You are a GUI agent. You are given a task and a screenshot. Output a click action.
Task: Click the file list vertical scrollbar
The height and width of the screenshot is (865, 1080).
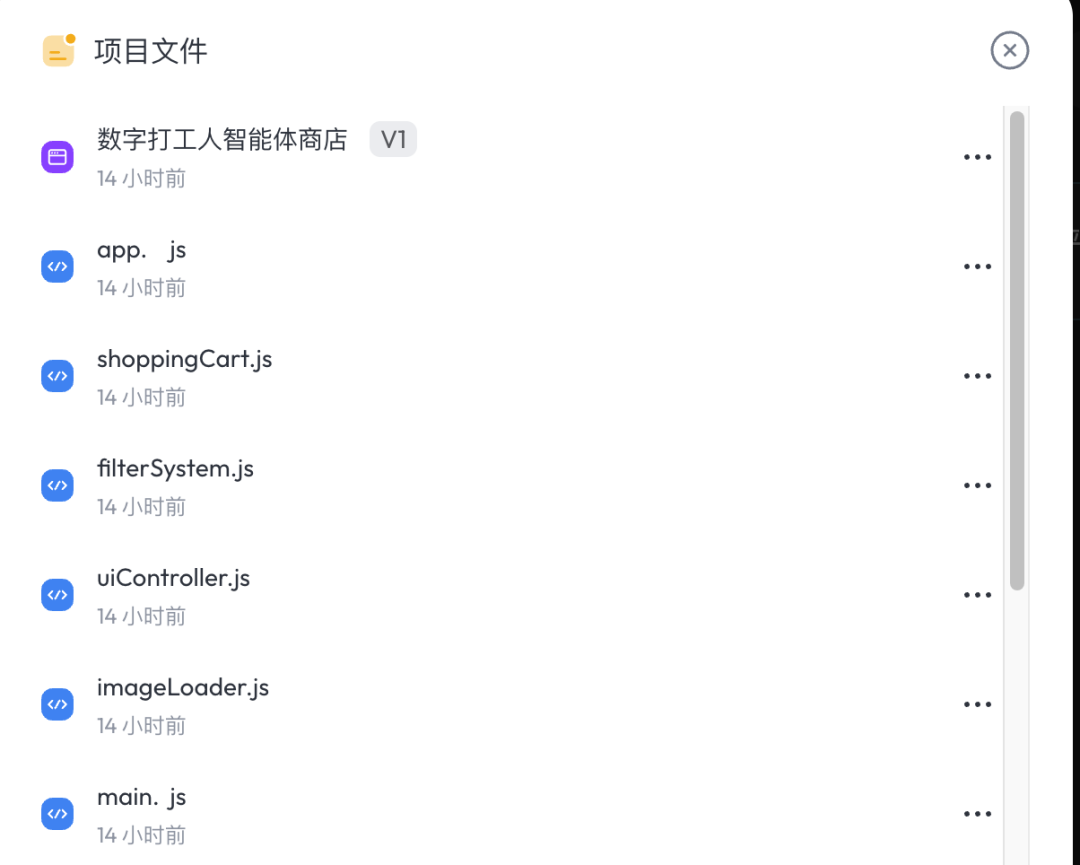click(x=1017, y=351)
